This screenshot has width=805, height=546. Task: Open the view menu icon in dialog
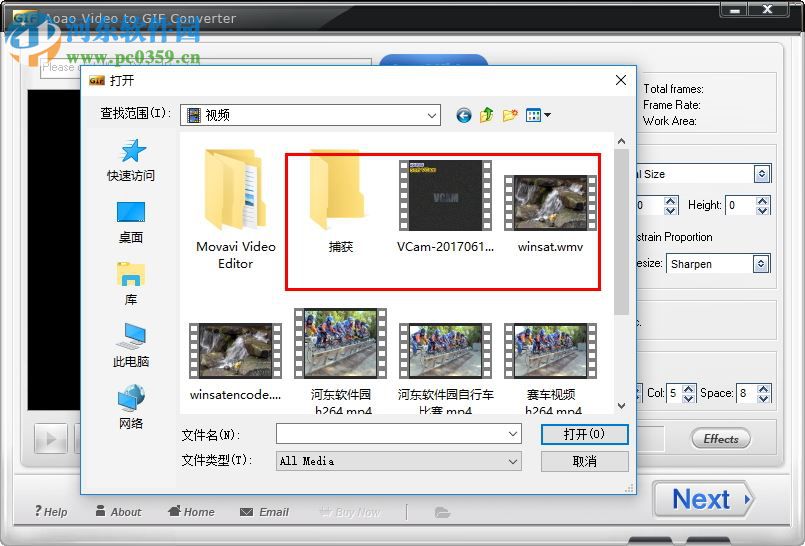click(x=538, y=115)
